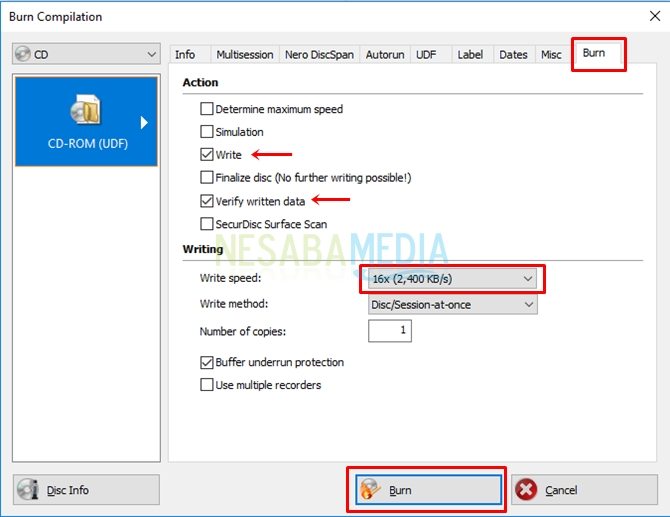Click the Number of copies label
The height and width of the screenshot is (517, 670).
click(x=243, y=332)
